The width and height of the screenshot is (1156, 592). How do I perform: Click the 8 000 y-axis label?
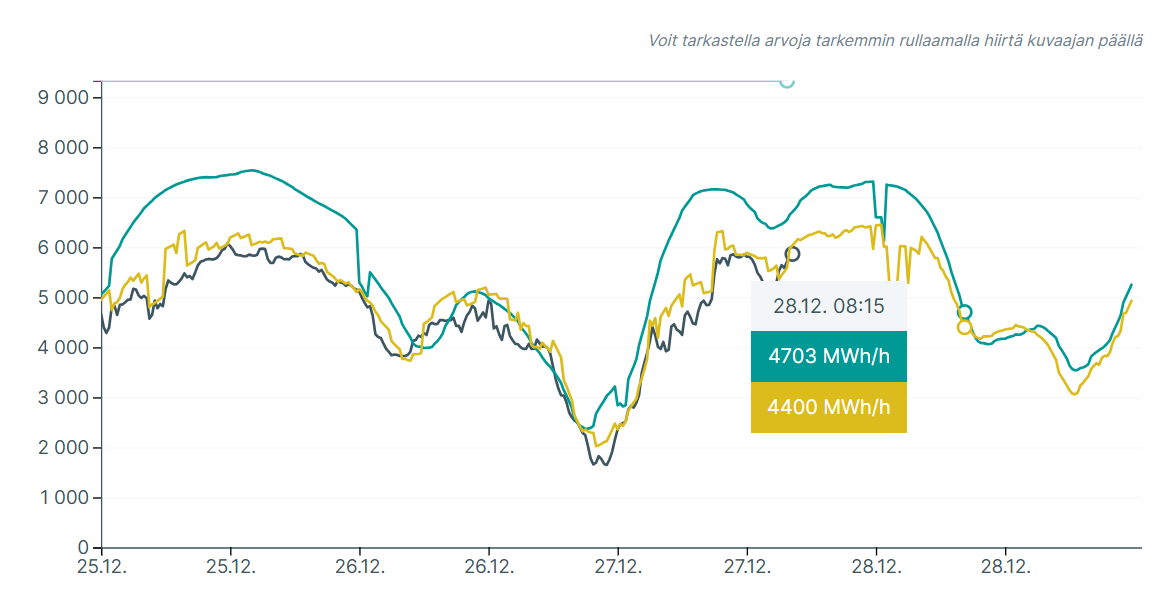point(63,147)
